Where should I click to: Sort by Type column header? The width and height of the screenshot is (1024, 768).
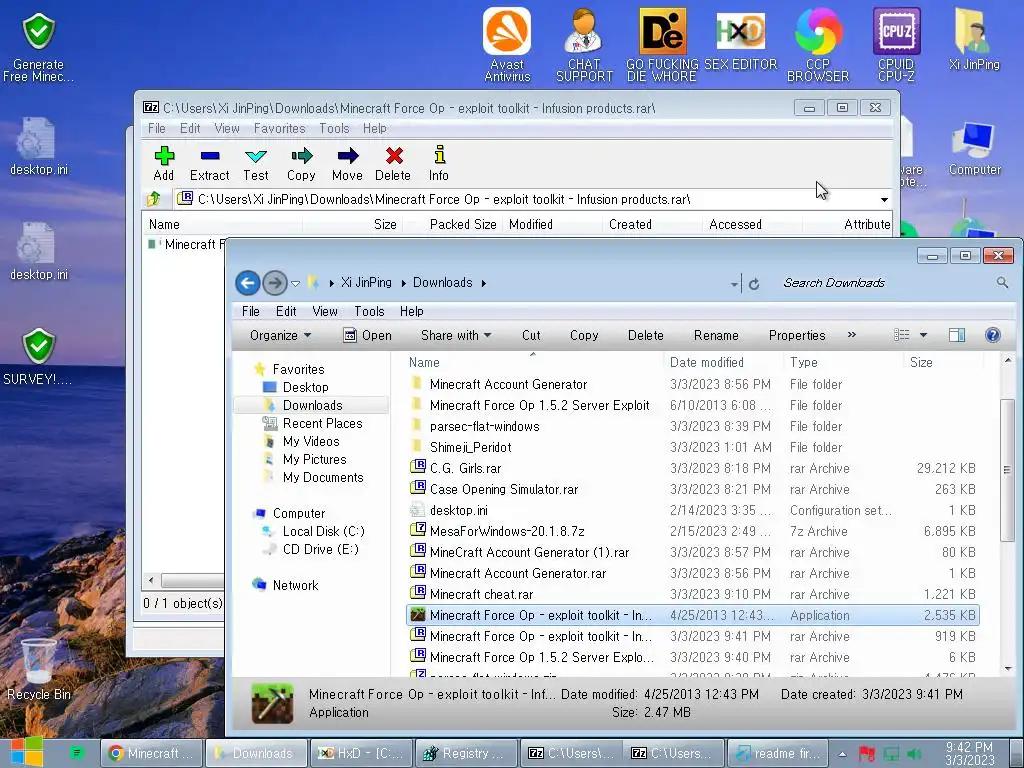pyautogui.click(x=803, y=362)
